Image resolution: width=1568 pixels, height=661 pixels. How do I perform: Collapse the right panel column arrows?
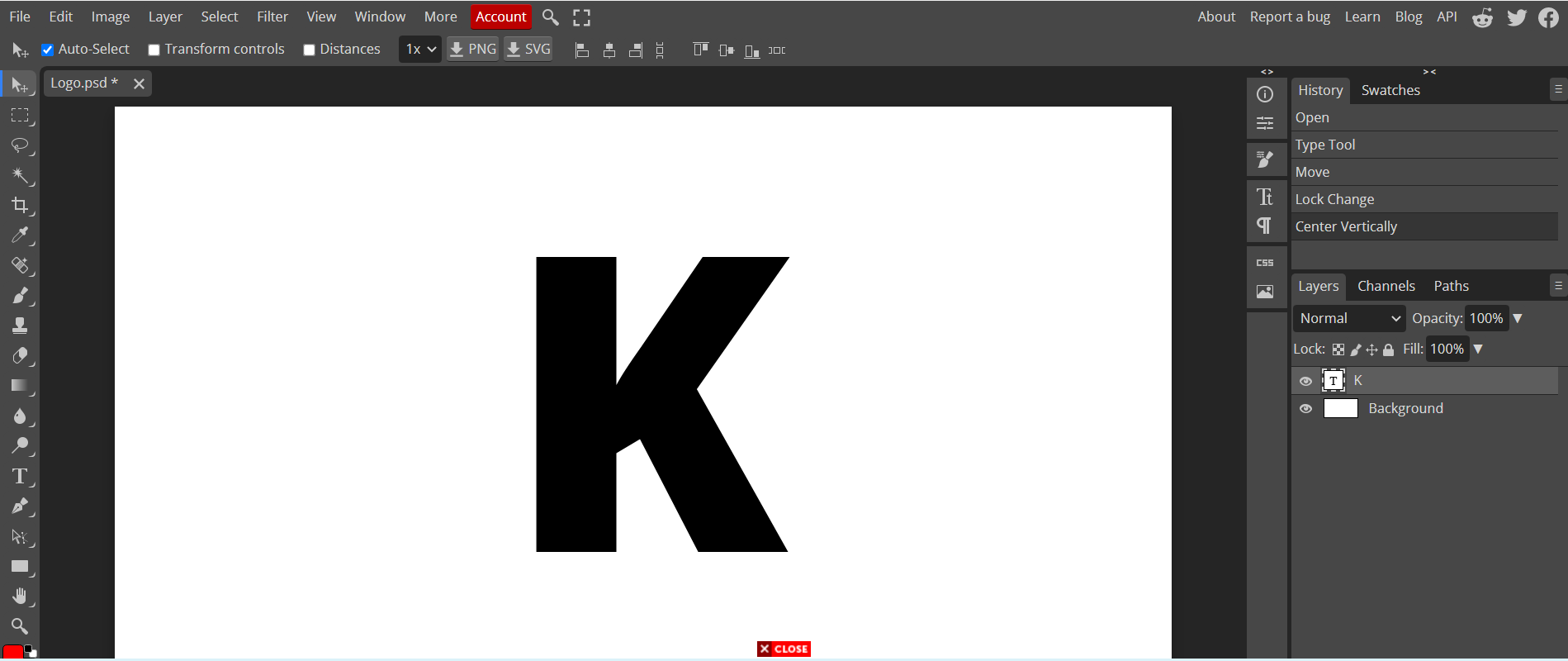pyautogui.click(x=1430, y=72)
